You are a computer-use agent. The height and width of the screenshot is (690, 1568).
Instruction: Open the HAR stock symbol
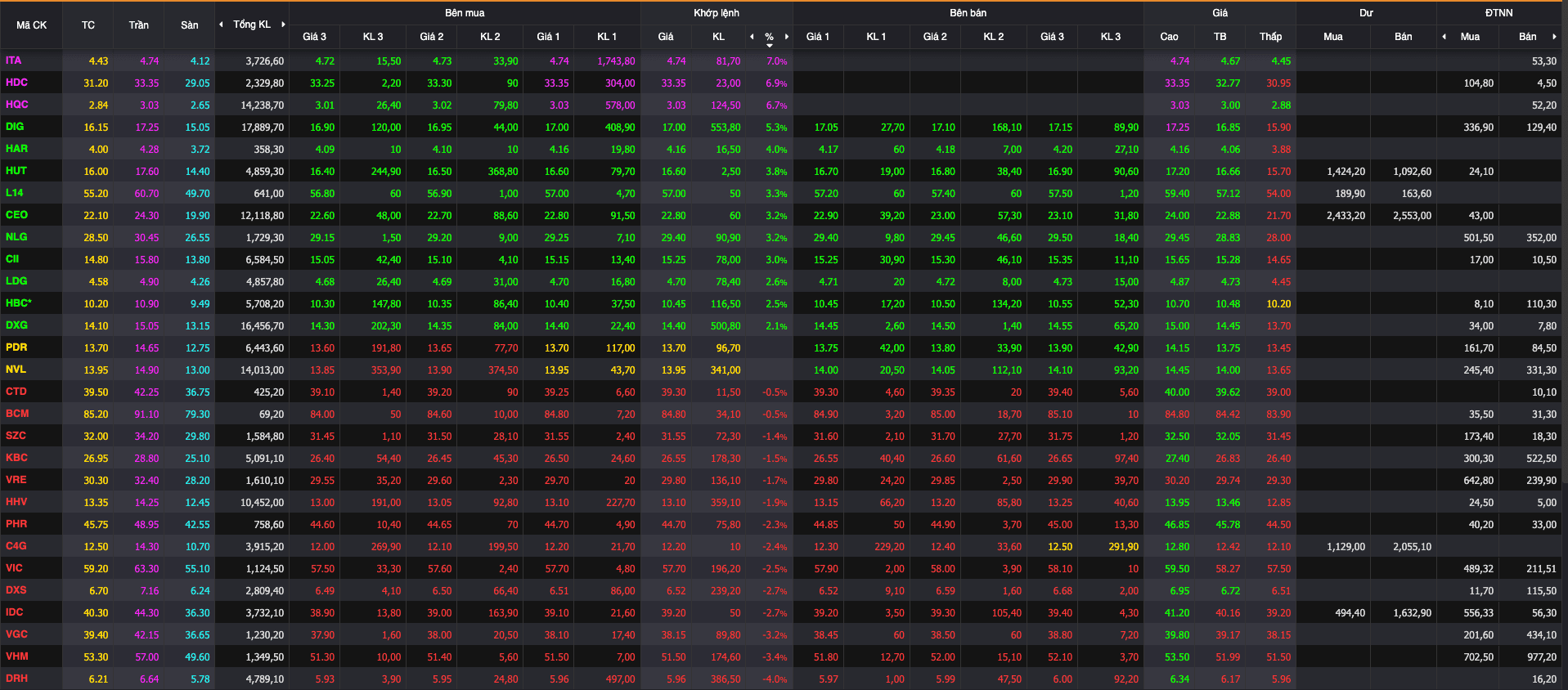coord(16,149)
